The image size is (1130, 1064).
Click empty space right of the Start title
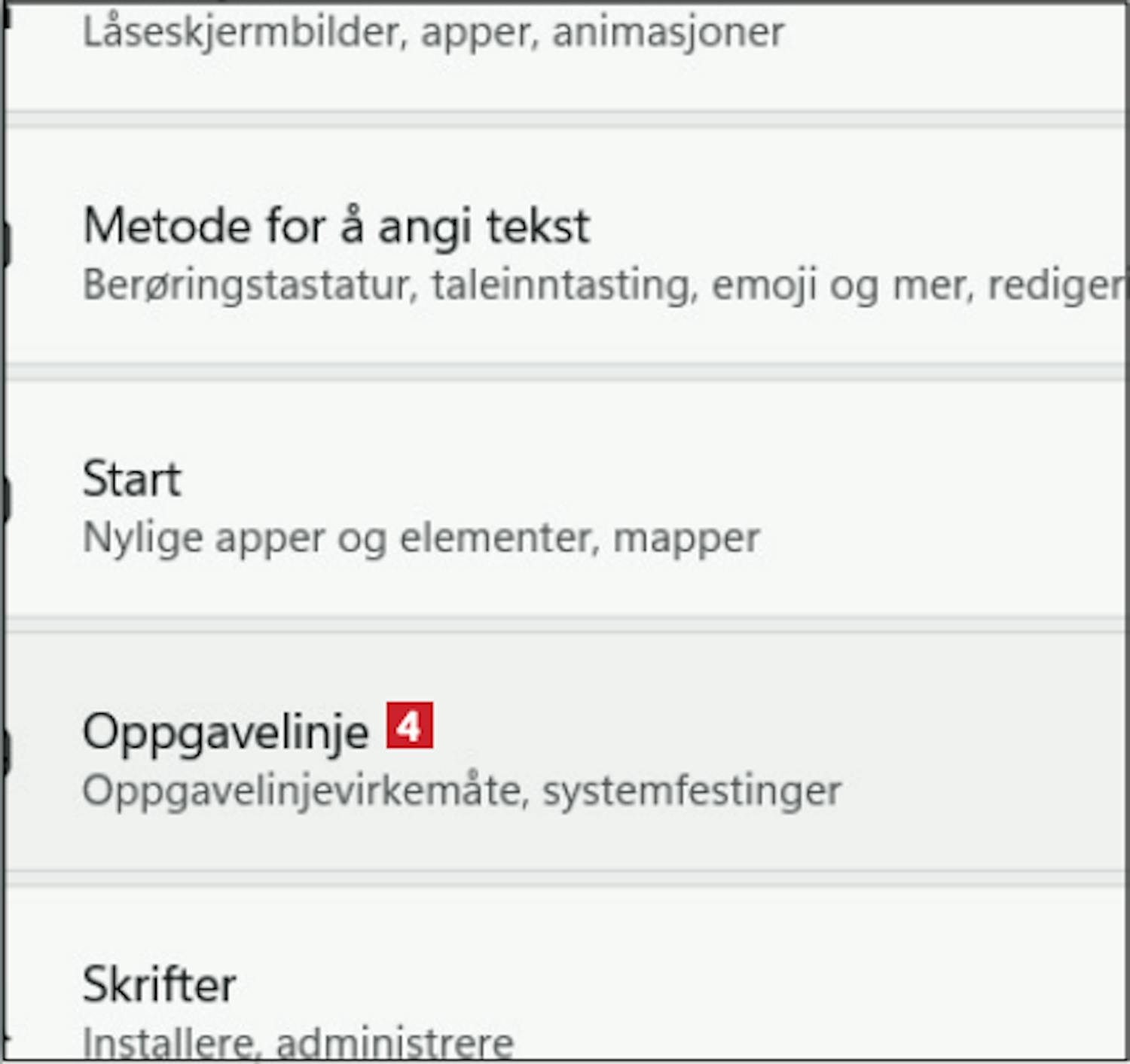603,479
